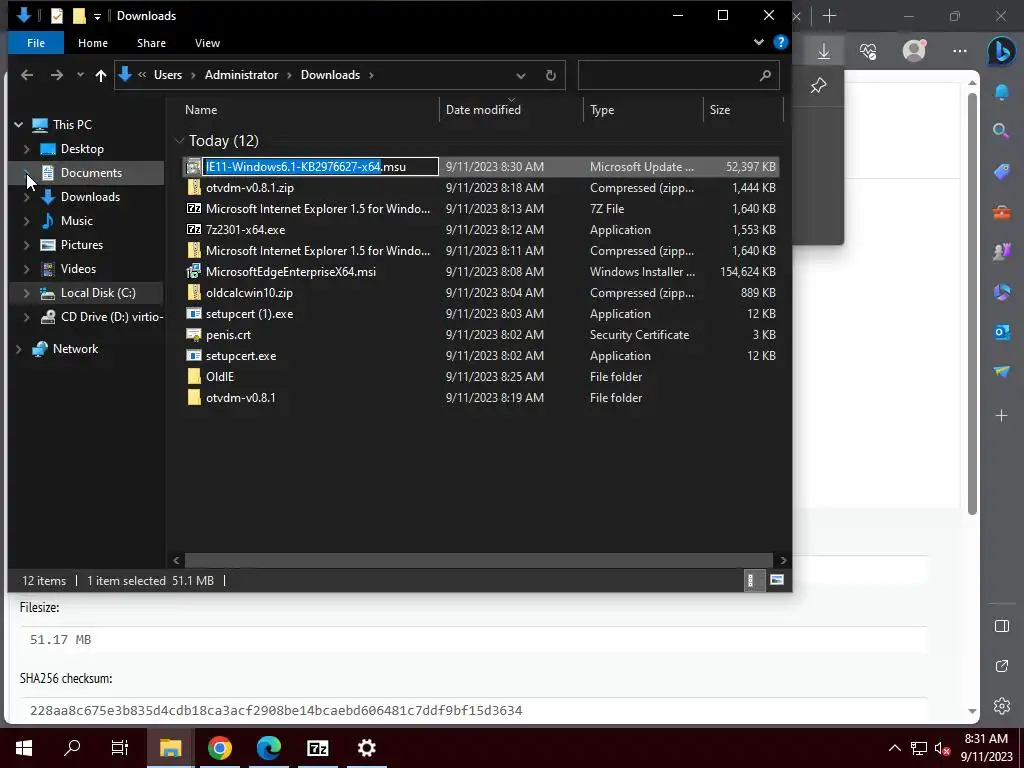1024x768 pixels.
Task: Open Edge sidebar tools briefcase icon
Action: point(1002,212)
